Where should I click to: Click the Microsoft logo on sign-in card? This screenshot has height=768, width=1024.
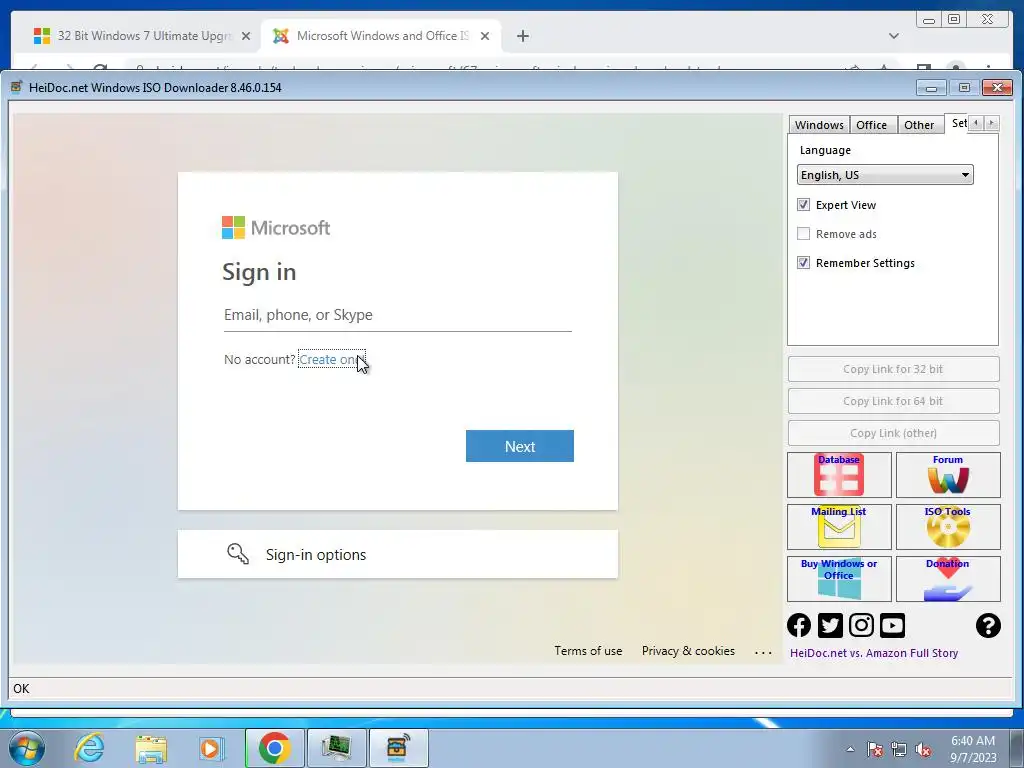point(276,228)
